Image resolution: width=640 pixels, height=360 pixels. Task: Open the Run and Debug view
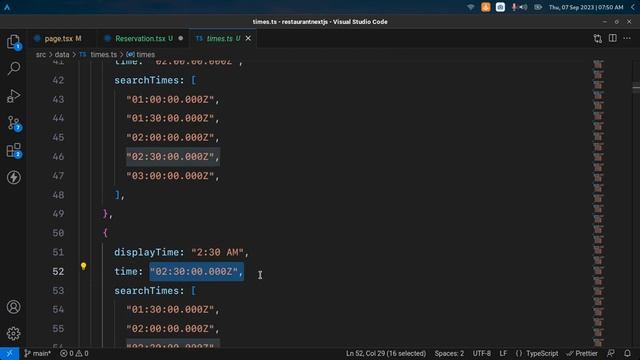[x=13, y=96]
